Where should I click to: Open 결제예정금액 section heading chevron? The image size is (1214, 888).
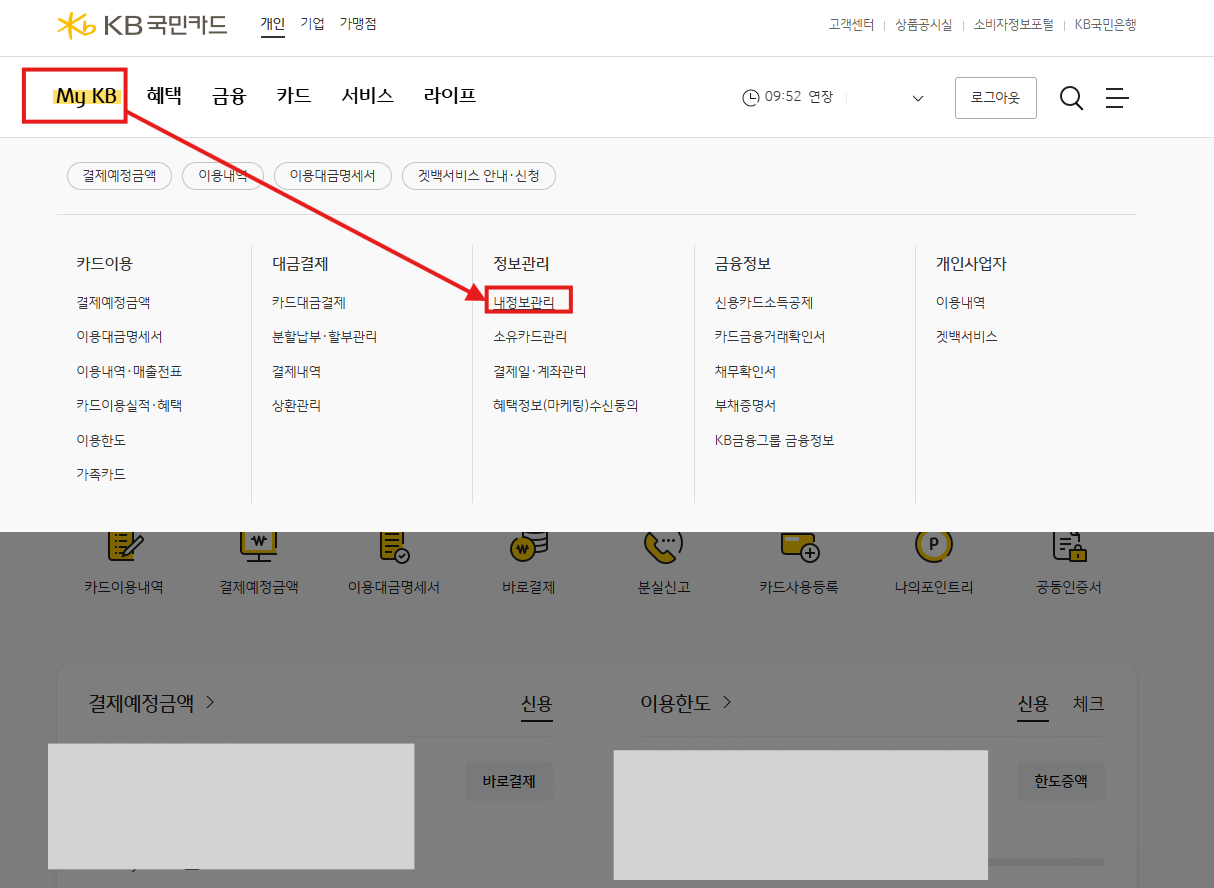click(210, 702)
